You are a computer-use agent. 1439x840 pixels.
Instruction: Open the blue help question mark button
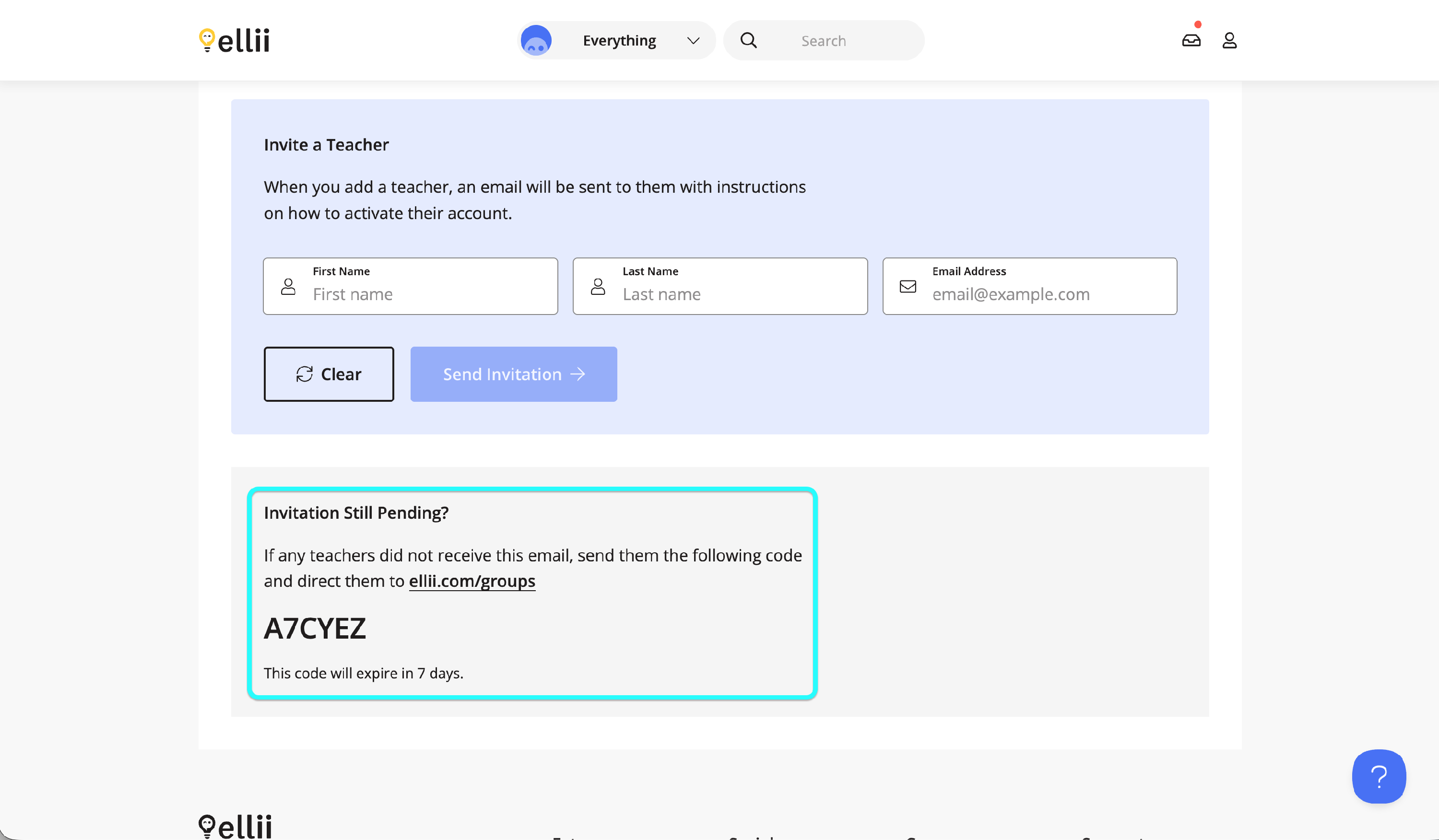pos(1379,776)
